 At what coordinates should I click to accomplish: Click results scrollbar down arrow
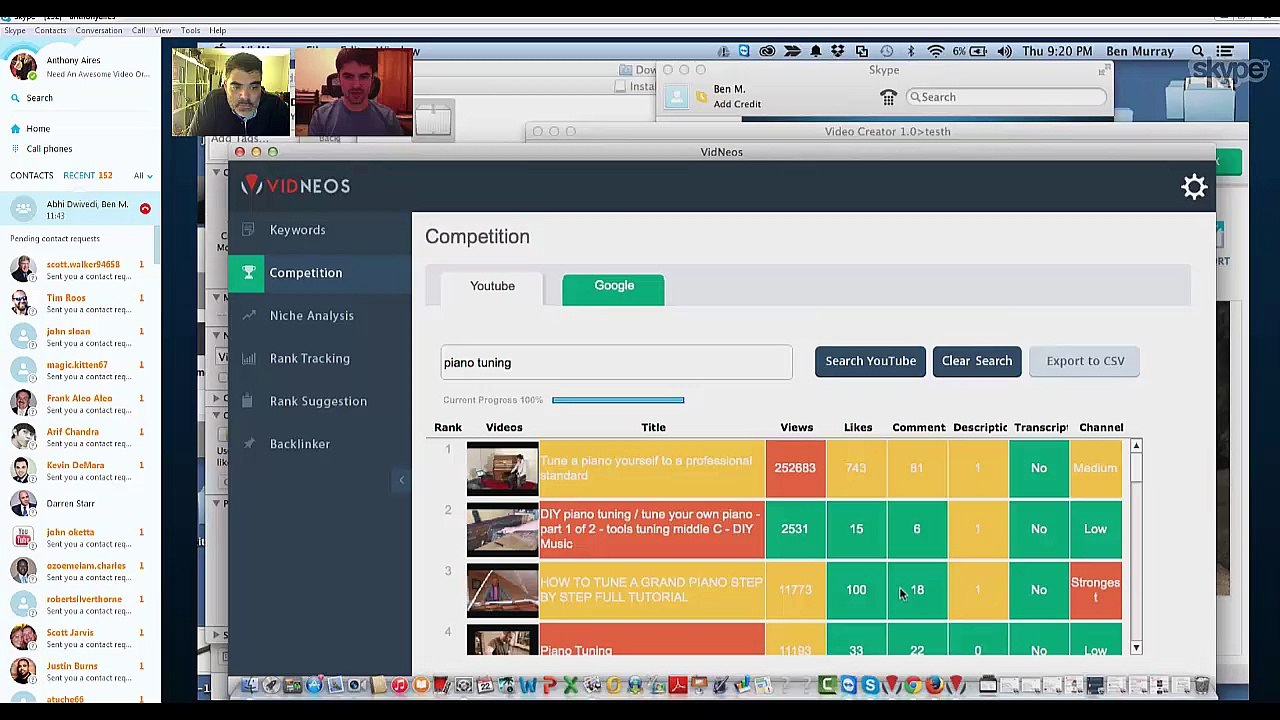pos(1136,649)
